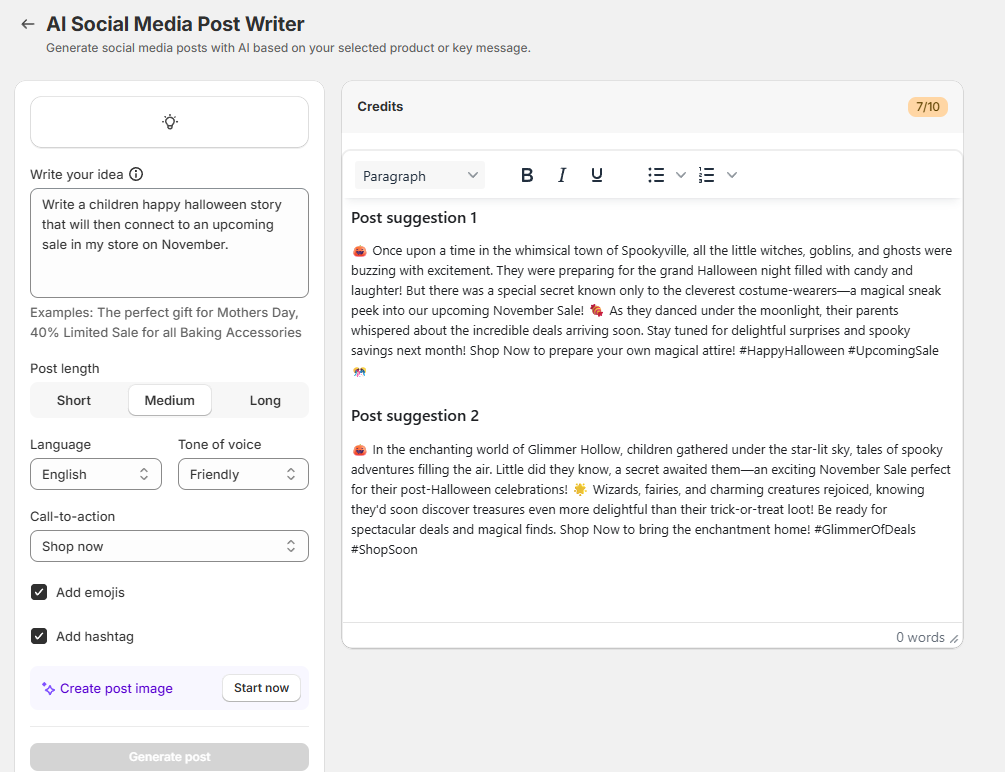This screenshot has width=1005, height=772.
Task: Click the candy emoji in Post suggestion 1
Action: pos(596,311)
